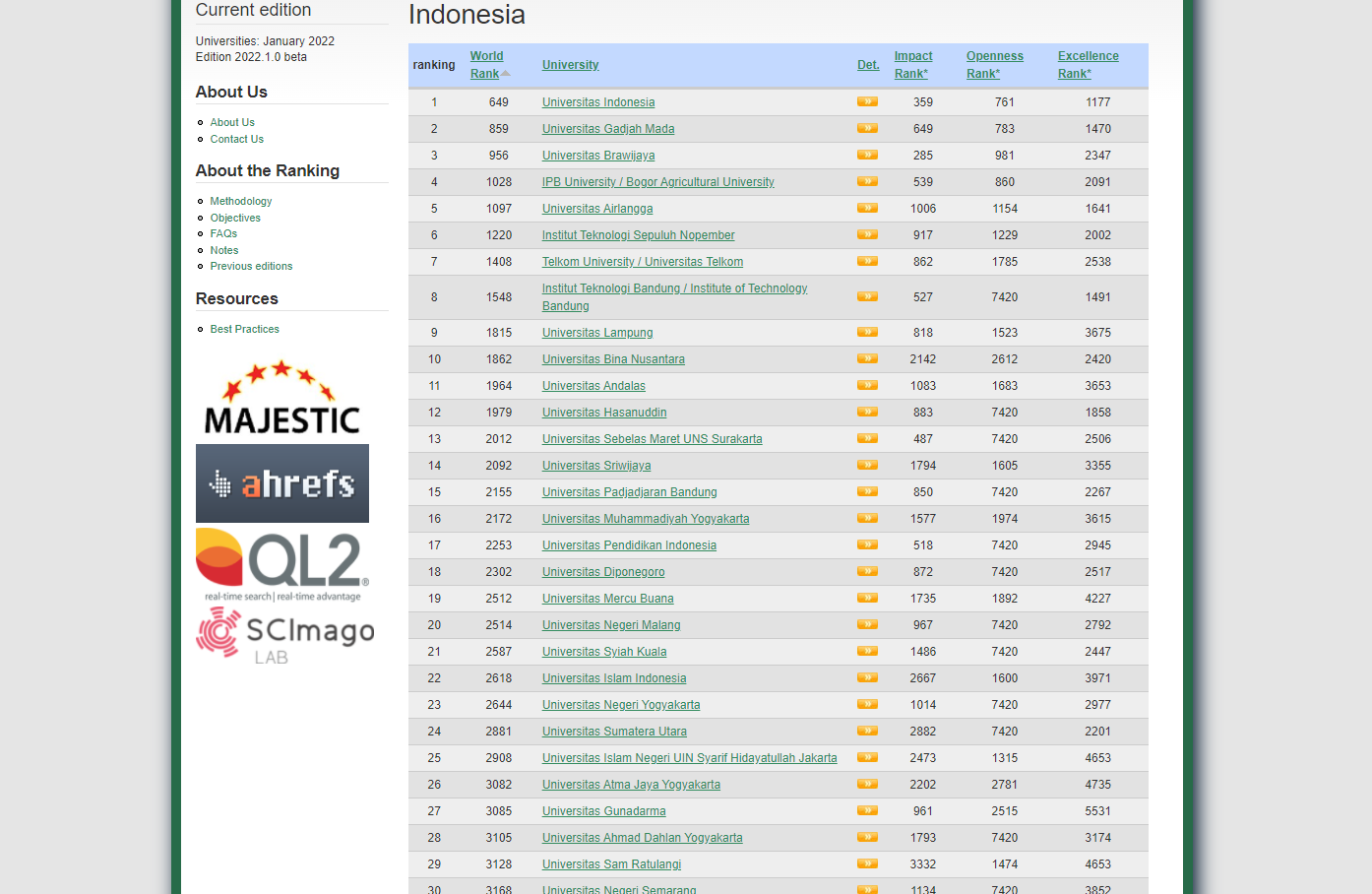
Task: Click the QL2 sponsor logo
Action: (x=282, y=564)
